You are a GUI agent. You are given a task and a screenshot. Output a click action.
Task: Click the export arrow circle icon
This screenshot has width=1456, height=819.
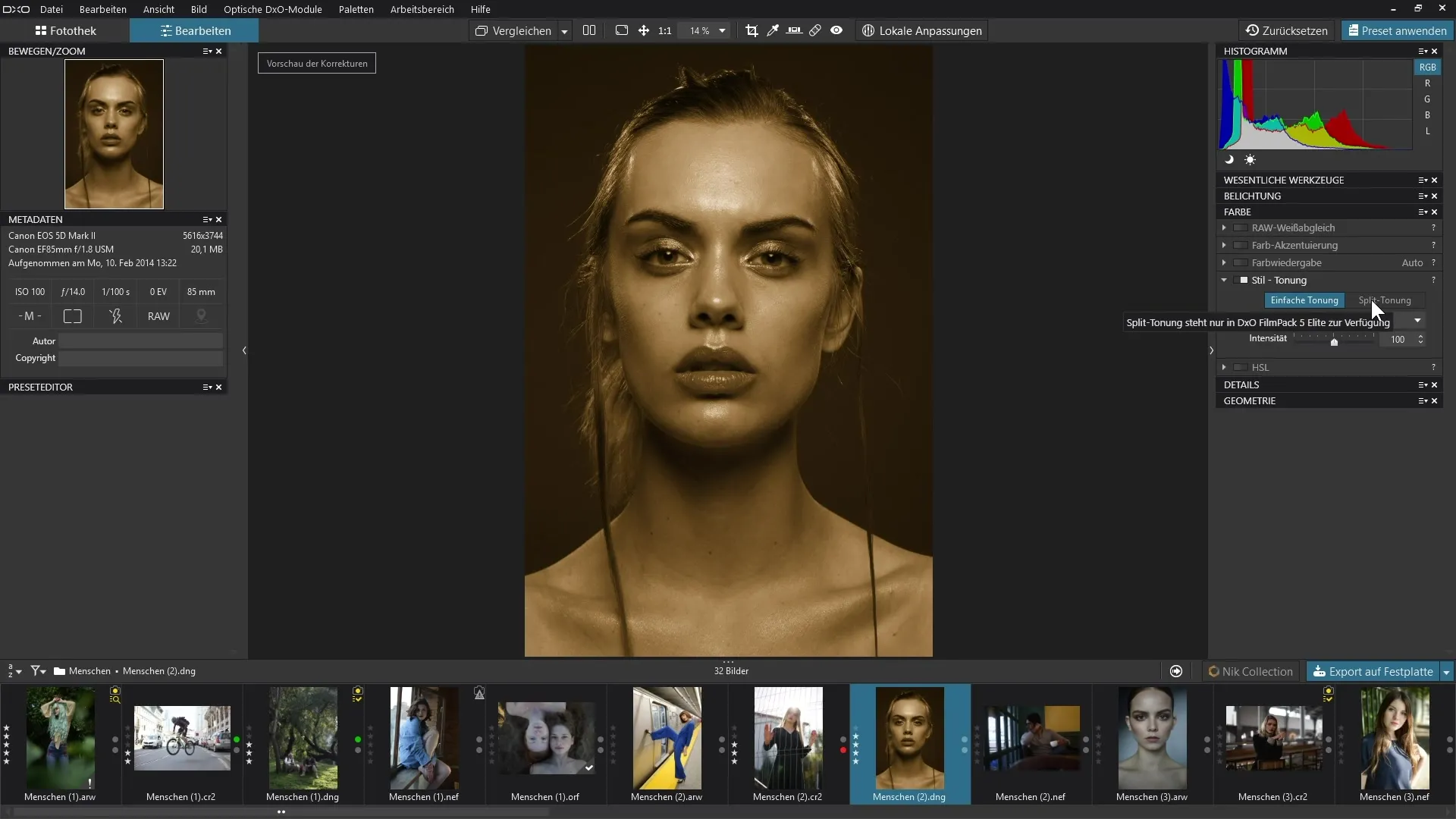click(1176, 671)
